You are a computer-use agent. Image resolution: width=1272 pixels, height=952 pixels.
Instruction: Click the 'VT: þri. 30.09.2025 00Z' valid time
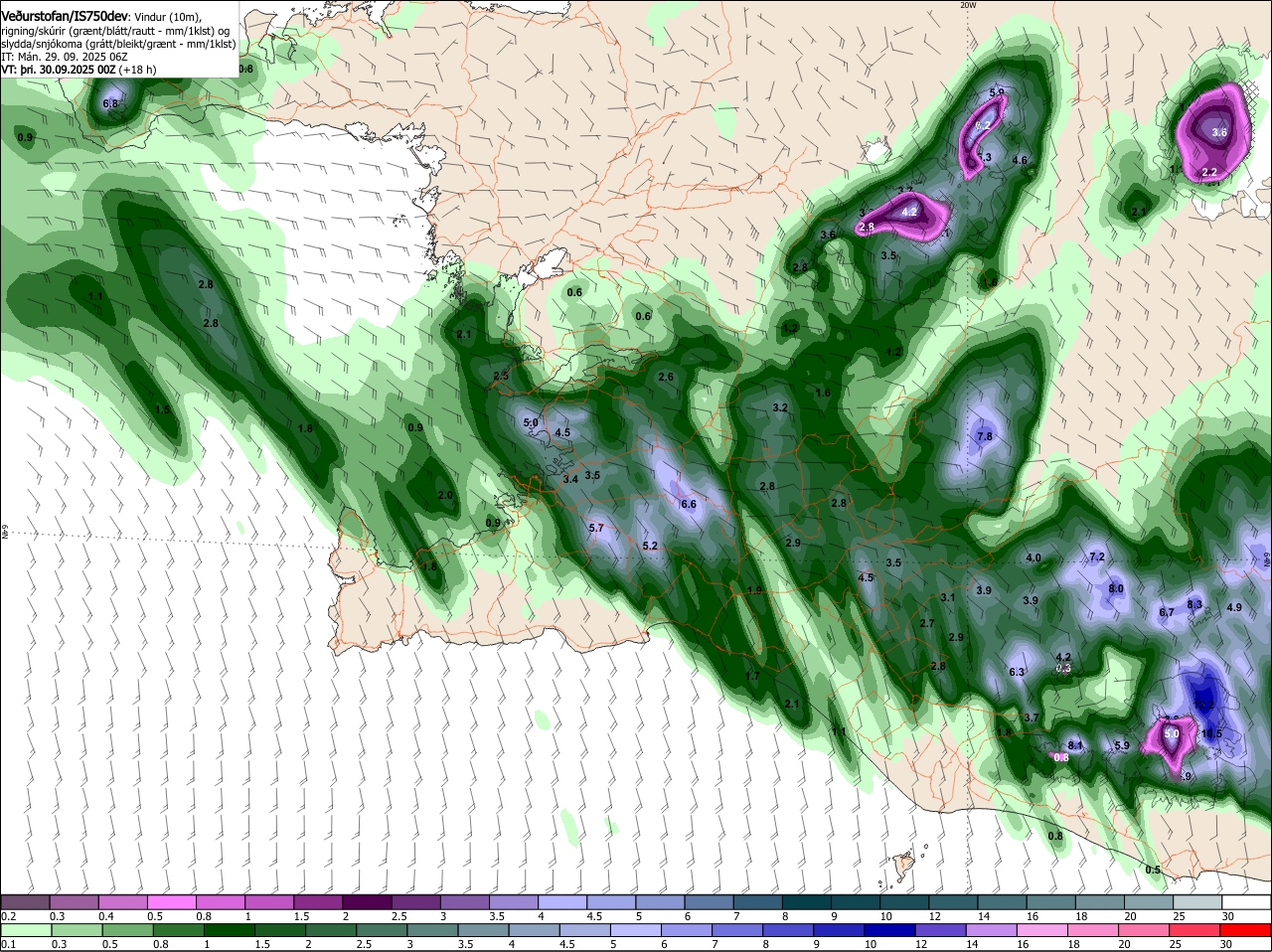pyautogui.click(x=59, y=71)
